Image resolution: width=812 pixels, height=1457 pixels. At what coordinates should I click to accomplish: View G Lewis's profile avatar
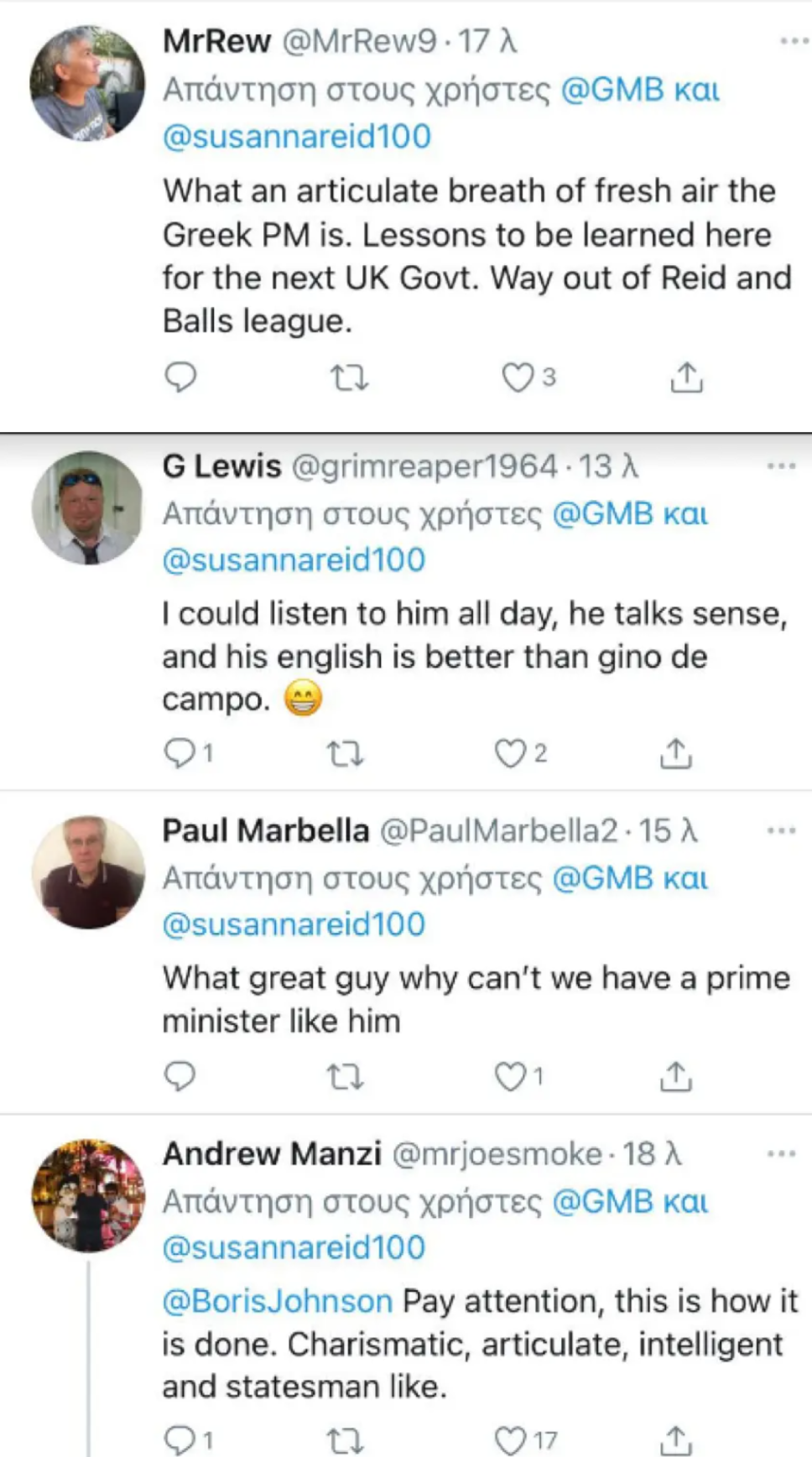(88, 507)
